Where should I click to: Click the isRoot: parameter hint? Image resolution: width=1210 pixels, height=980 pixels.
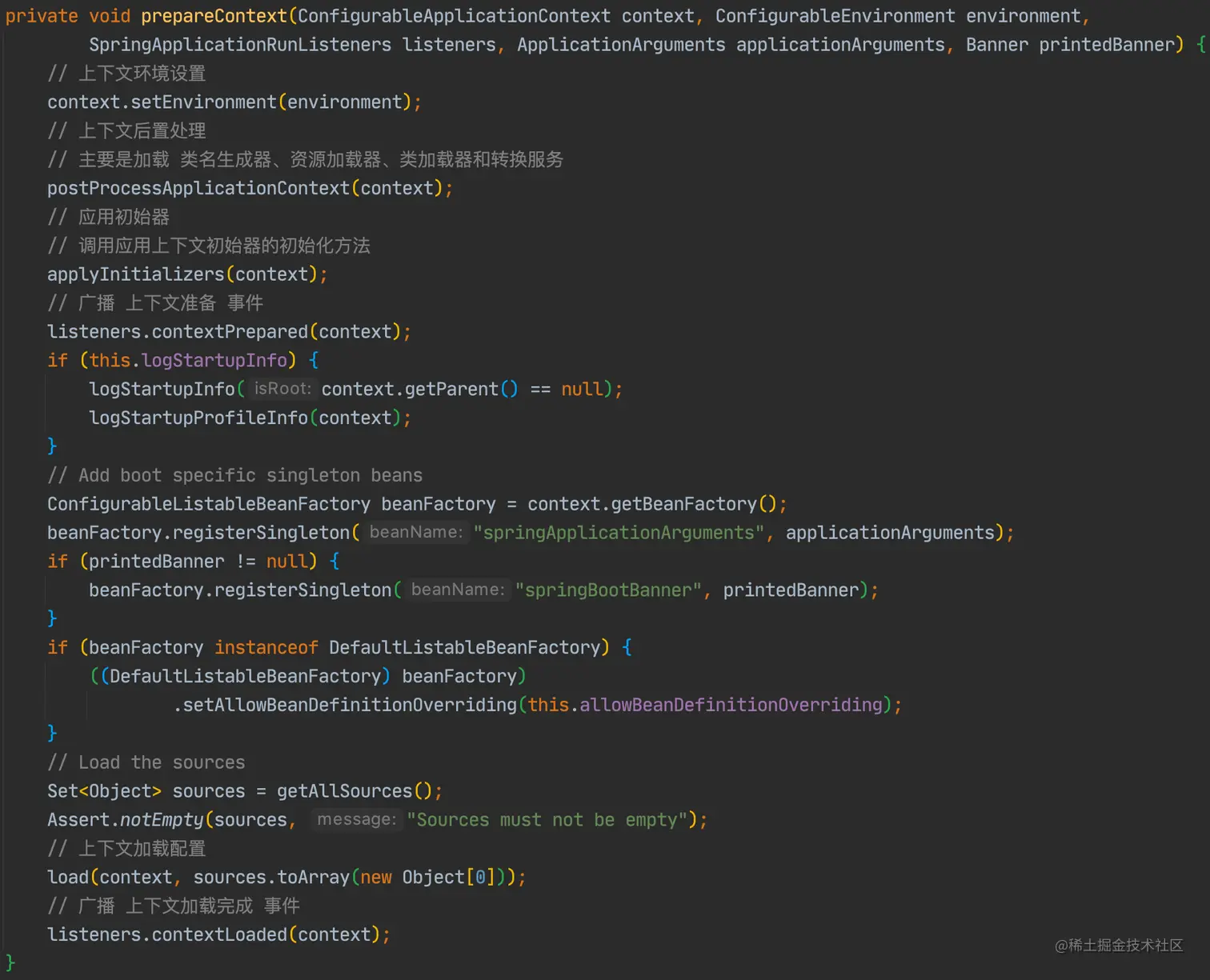(x=282, y=389)
